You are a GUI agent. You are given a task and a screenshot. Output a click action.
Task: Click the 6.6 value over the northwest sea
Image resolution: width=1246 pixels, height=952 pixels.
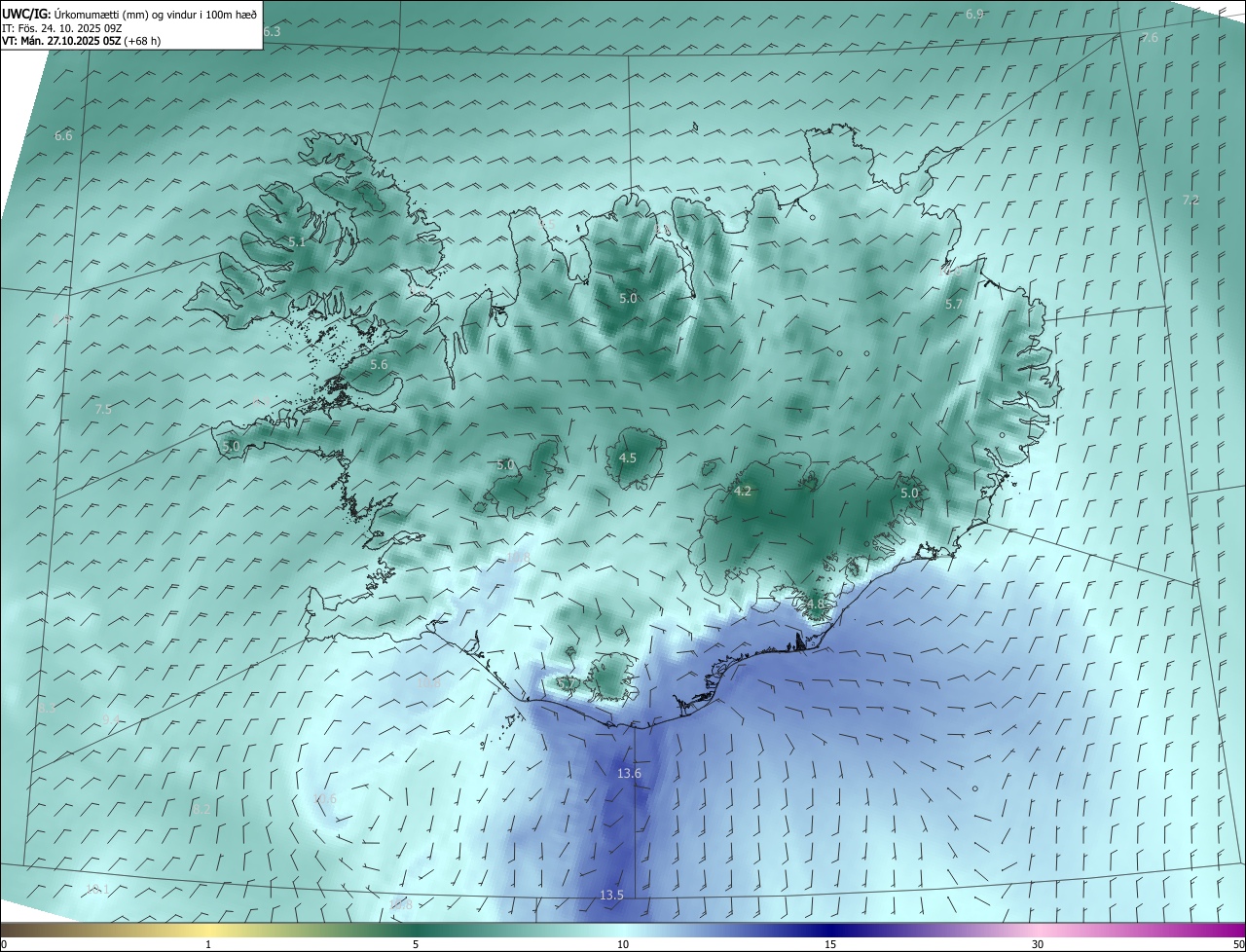(x=63, y=135)
